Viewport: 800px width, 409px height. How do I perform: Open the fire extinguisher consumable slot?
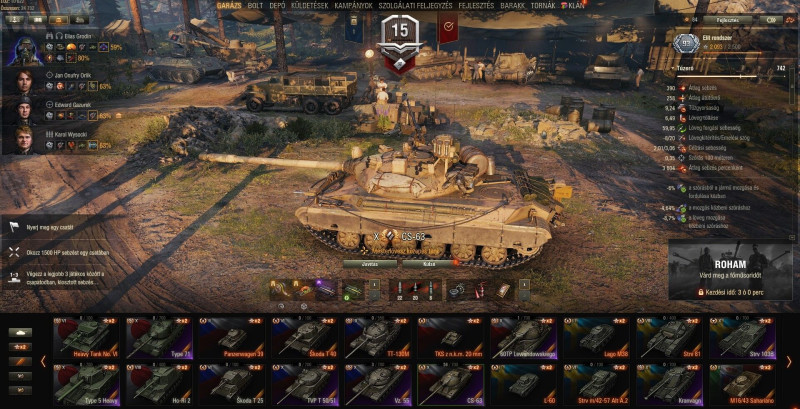[480, 290]
